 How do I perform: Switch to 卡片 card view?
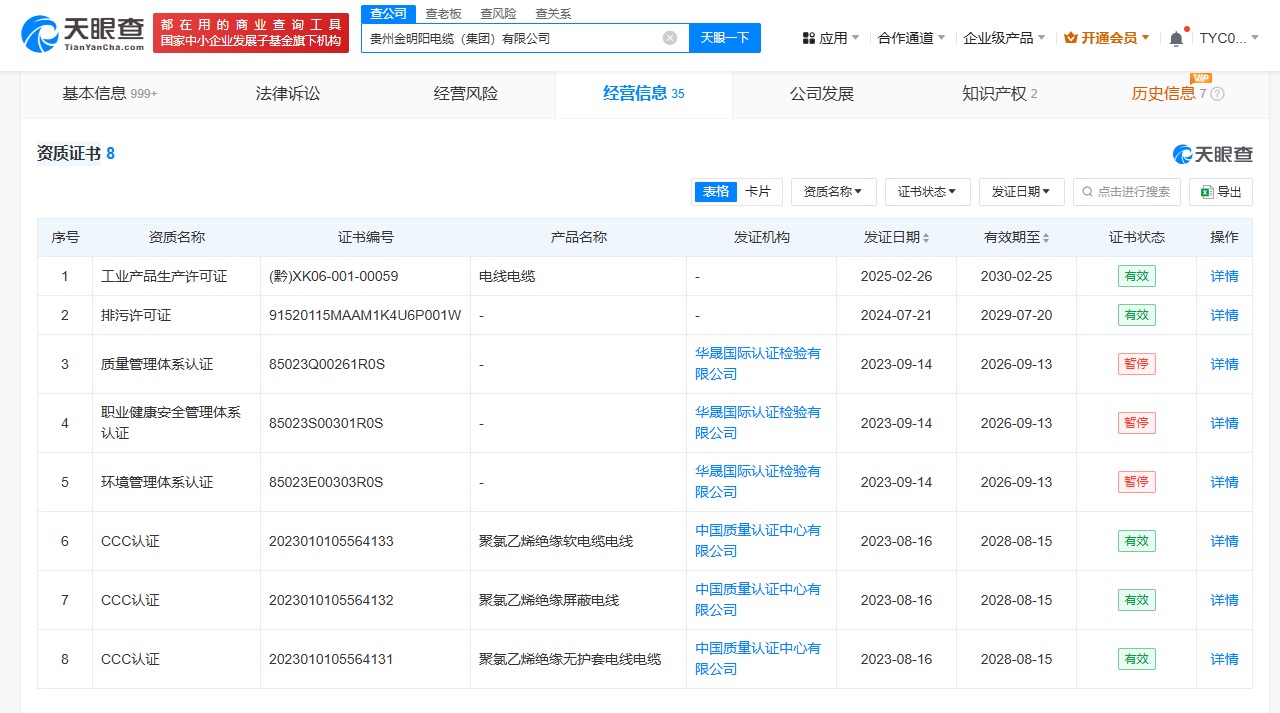point(758,192)
